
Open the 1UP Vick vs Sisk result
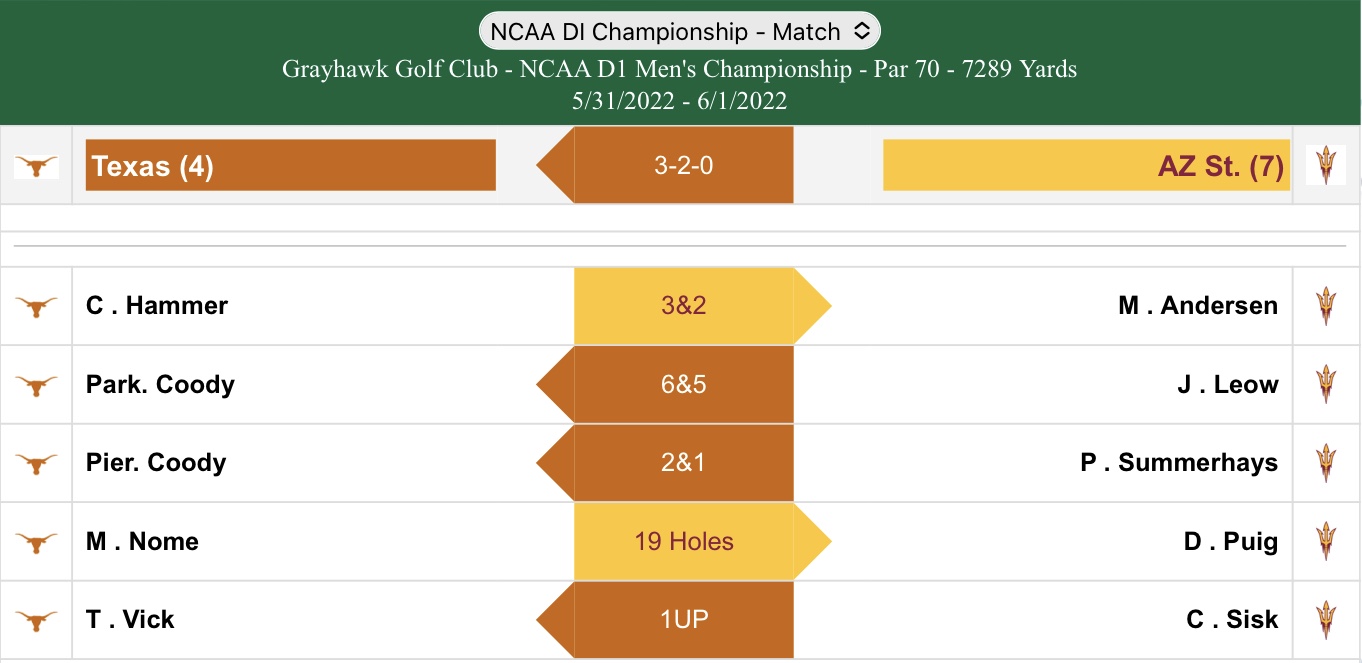pos(684,620)
